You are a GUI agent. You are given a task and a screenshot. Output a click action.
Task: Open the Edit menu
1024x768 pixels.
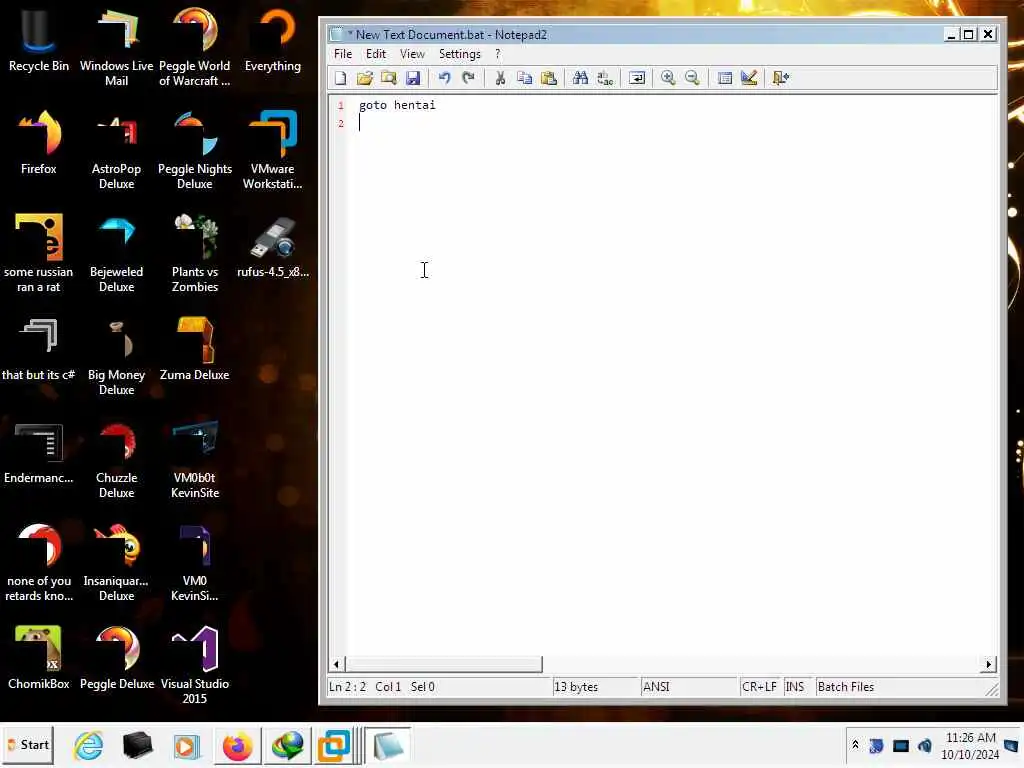[376, 54]
